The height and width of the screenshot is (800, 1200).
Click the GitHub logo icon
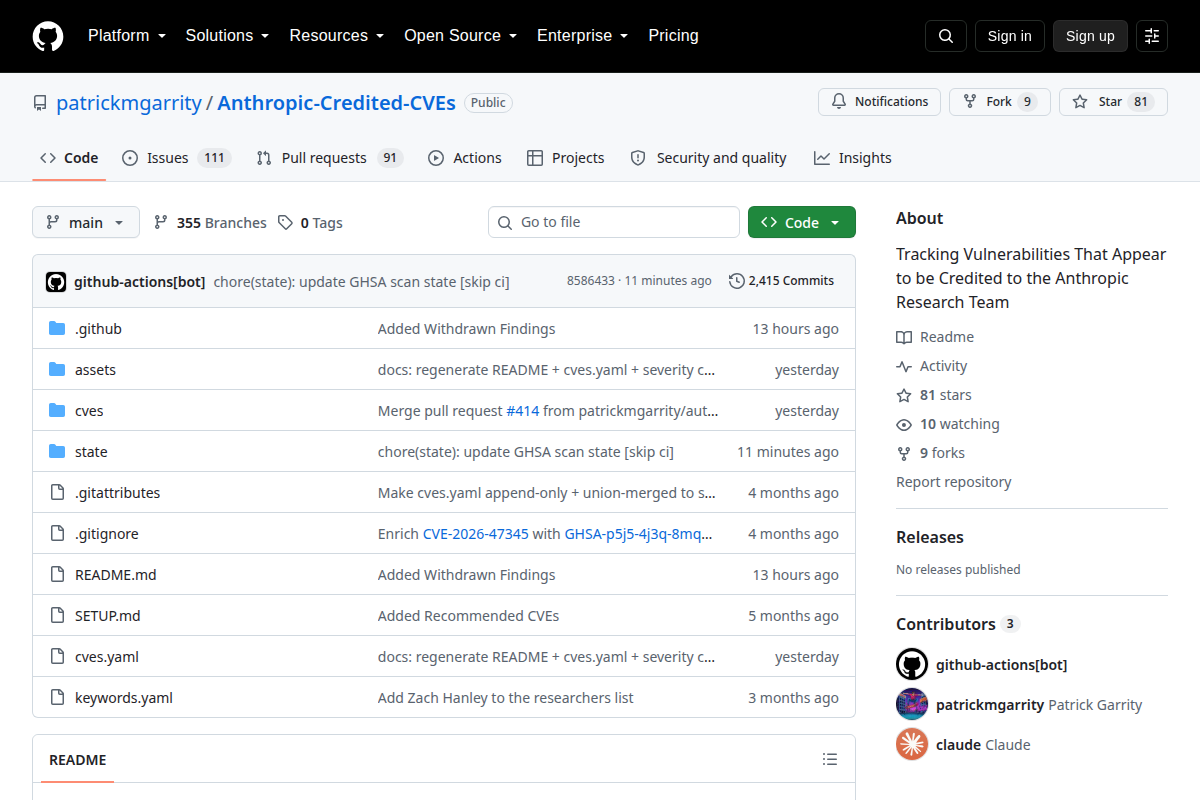coord(48,36)
